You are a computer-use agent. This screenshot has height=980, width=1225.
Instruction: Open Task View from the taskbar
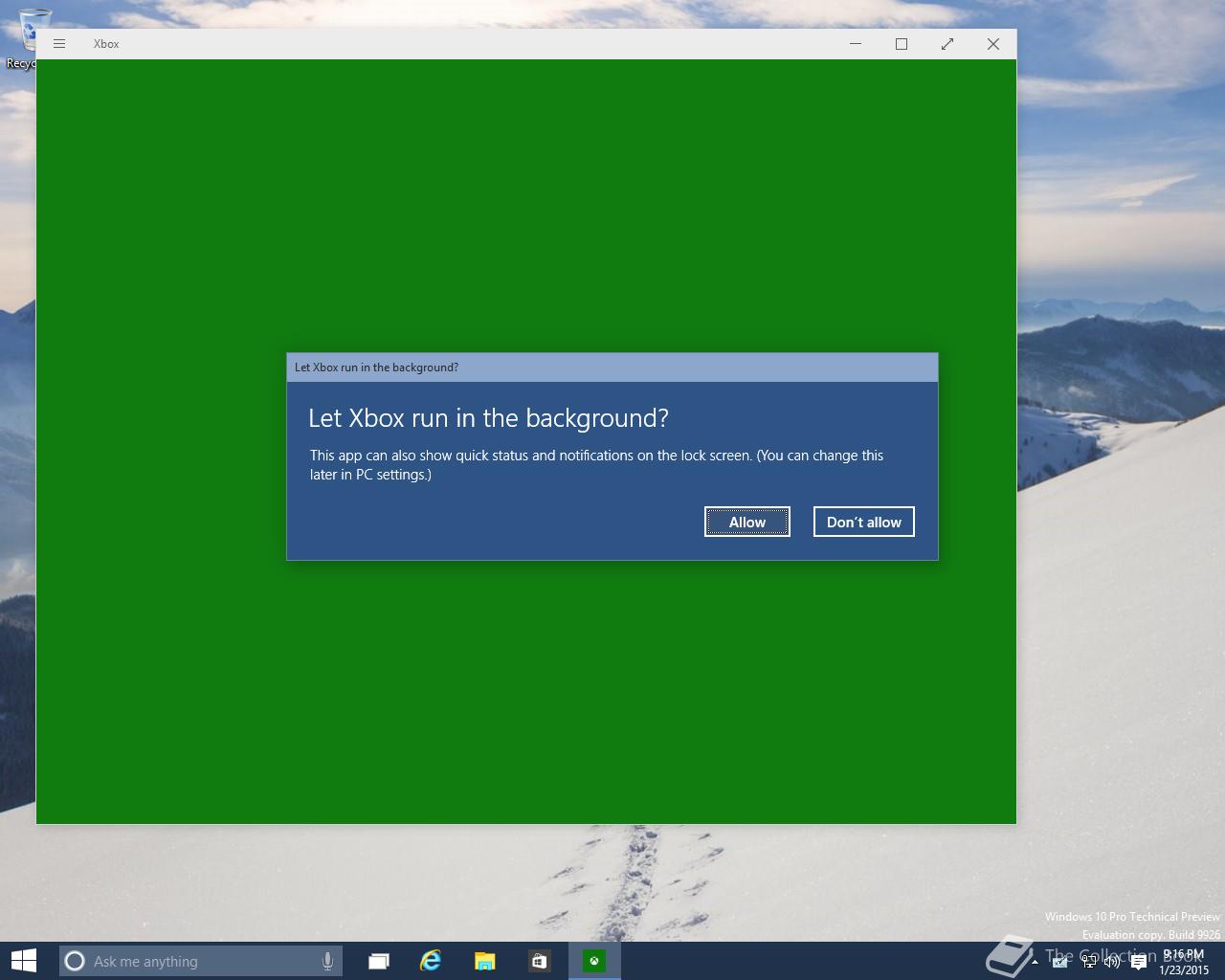tap(379, 961)
